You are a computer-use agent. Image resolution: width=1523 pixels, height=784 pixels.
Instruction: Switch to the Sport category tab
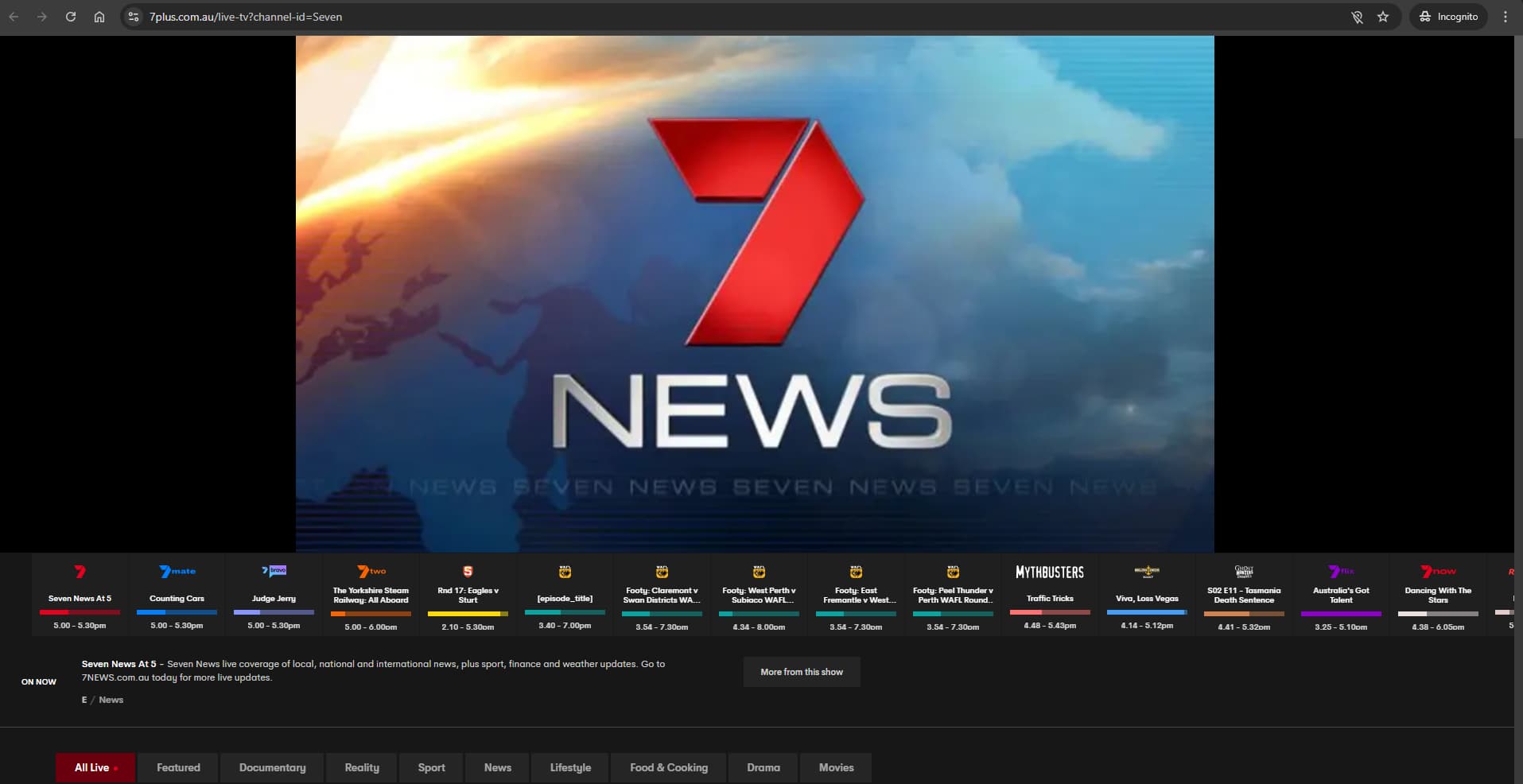(431, 767)
